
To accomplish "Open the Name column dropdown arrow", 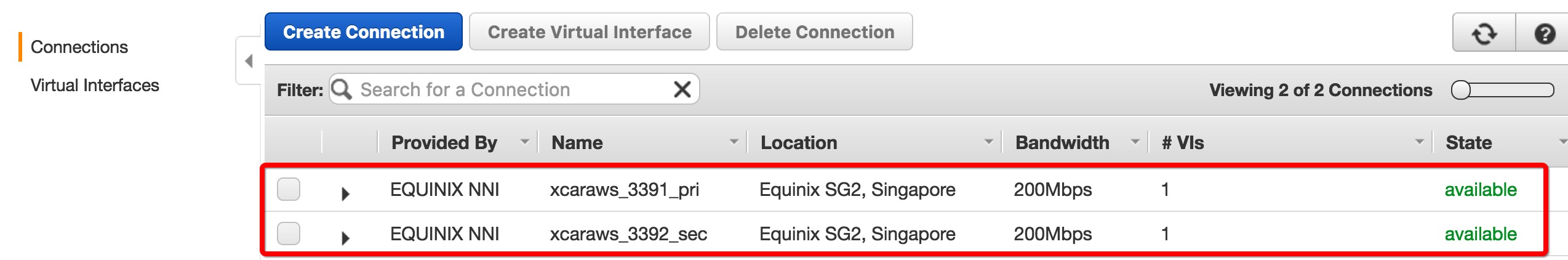I will coord(734,142).
